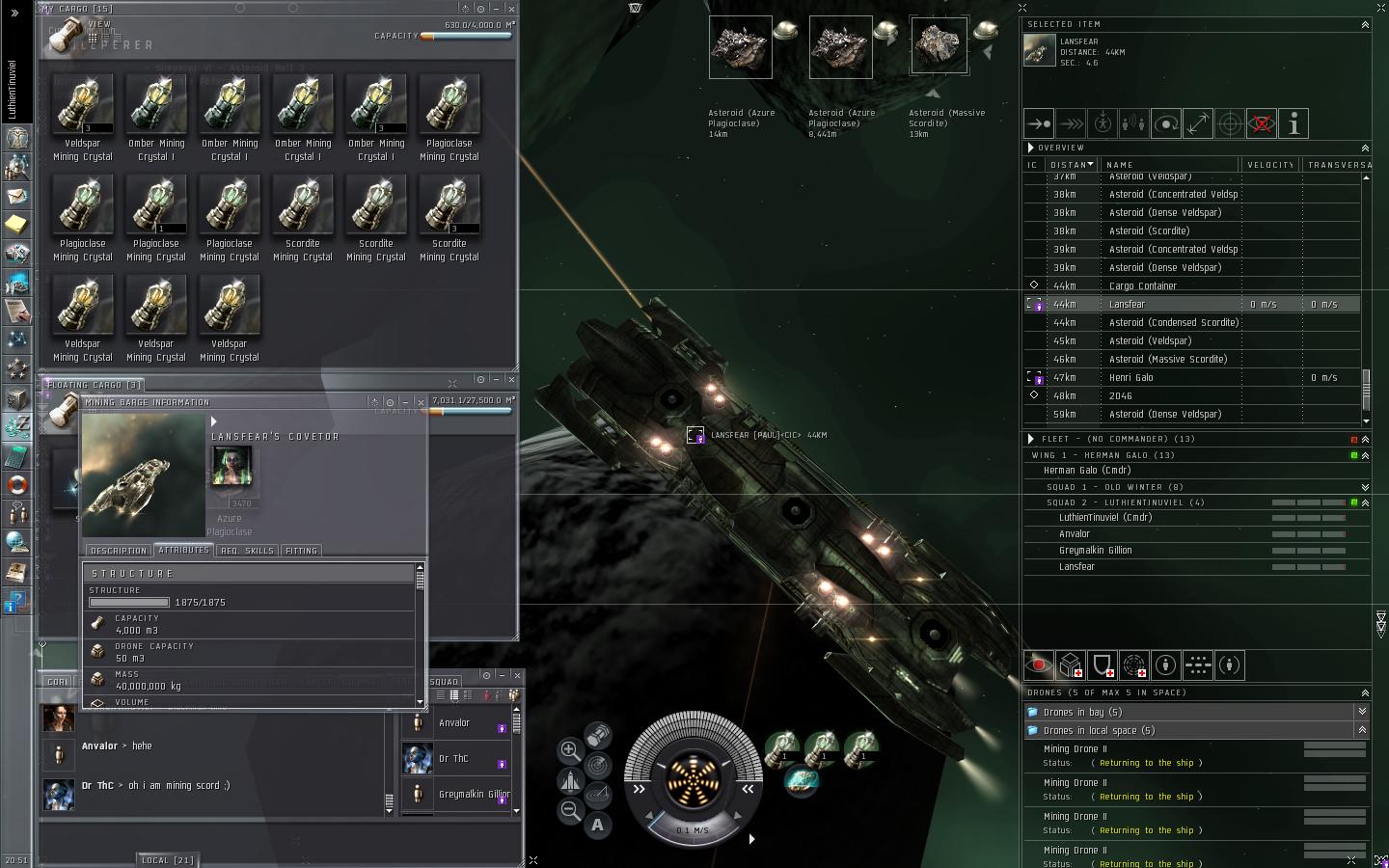Open the Fitting tab
Viewport: 1389px width, 868px height.
coord(301,551)
